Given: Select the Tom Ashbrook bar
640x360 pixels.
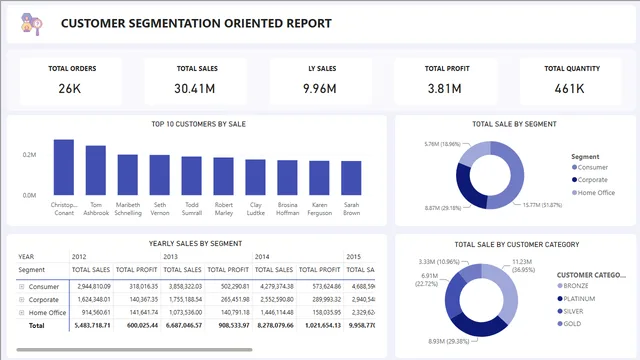Looking at the screenshot, I should pos(96,170).
